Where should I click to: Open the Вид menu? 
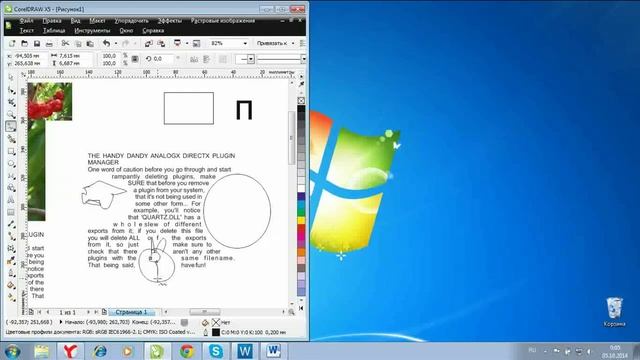tap(76, 20)
